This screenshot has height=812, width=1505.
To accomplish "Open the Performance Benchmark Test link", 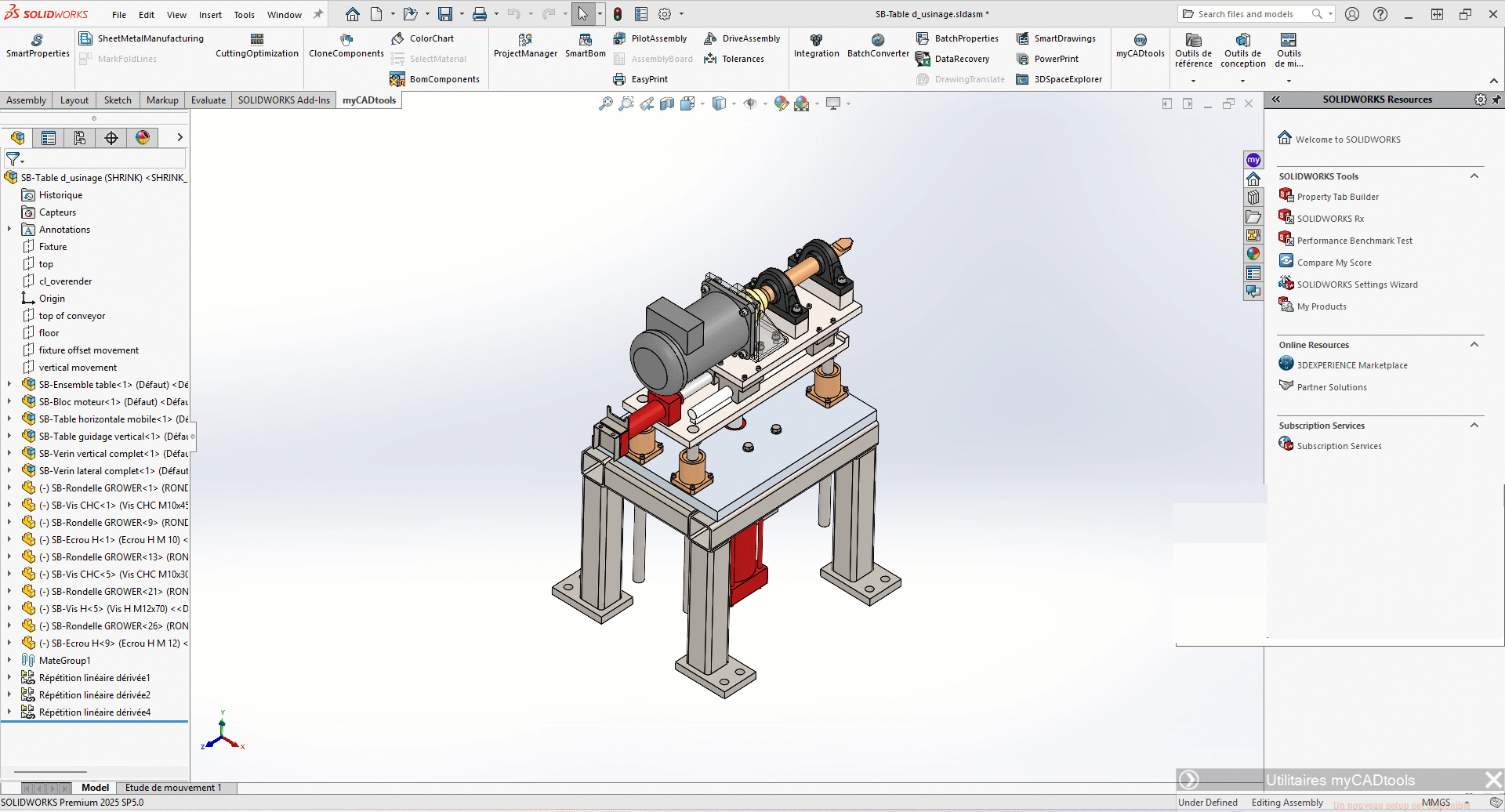I will tap(1354, 241).
